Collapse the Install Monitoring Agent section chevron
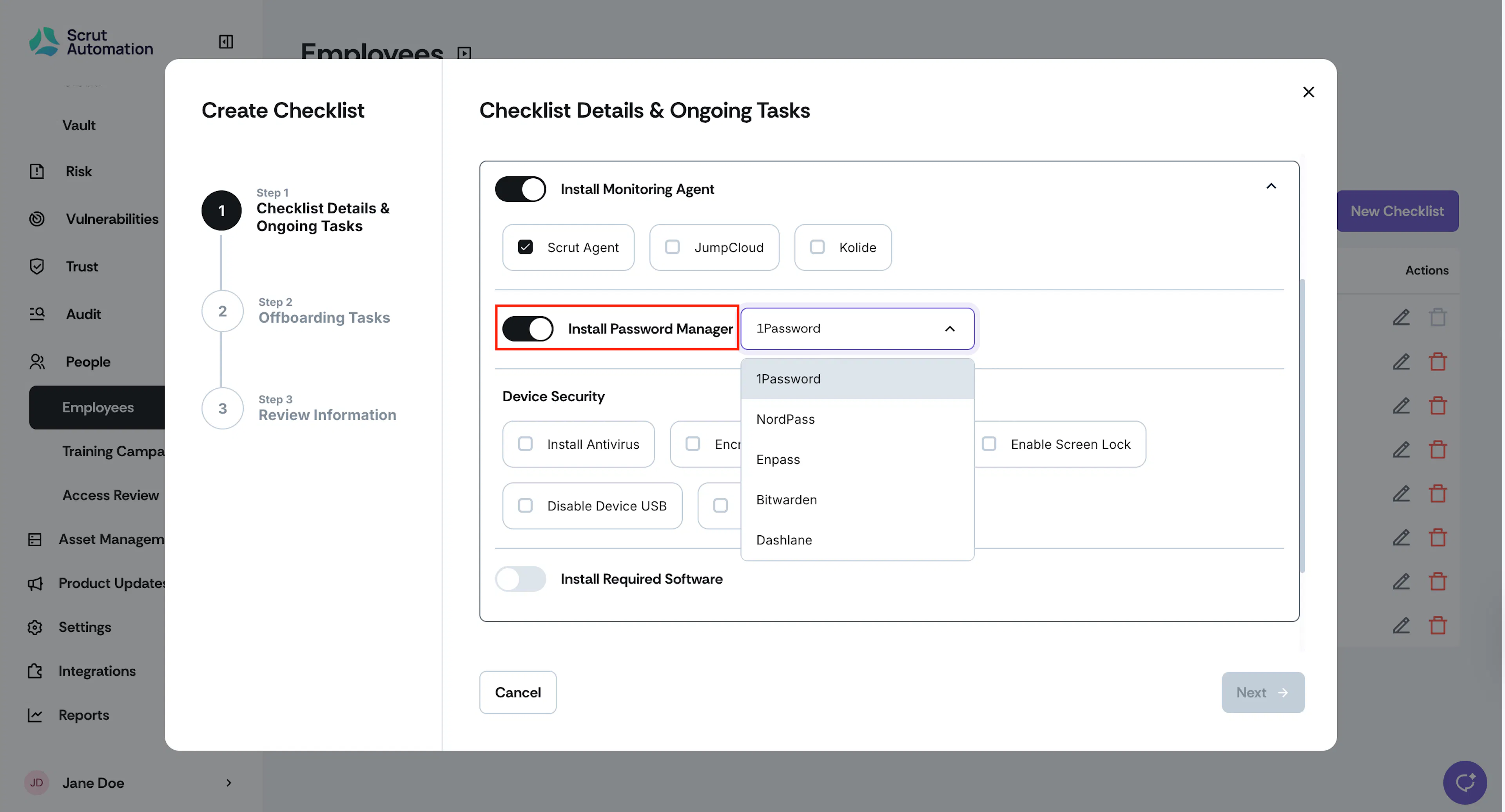Screen dimensions: 1505x812 (1271, 187)
